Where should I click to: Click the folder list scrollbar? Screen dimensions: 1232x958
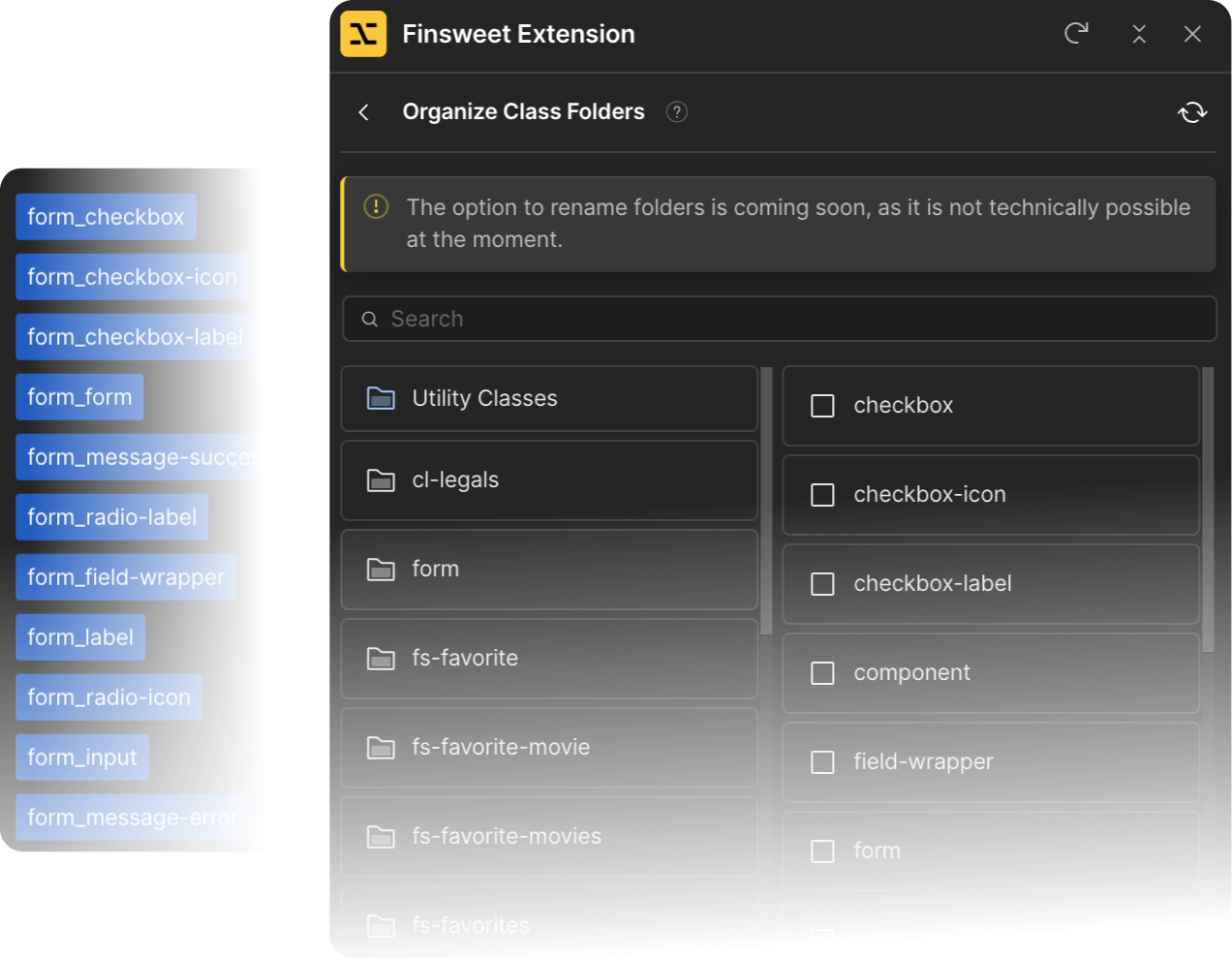[766, 501]
